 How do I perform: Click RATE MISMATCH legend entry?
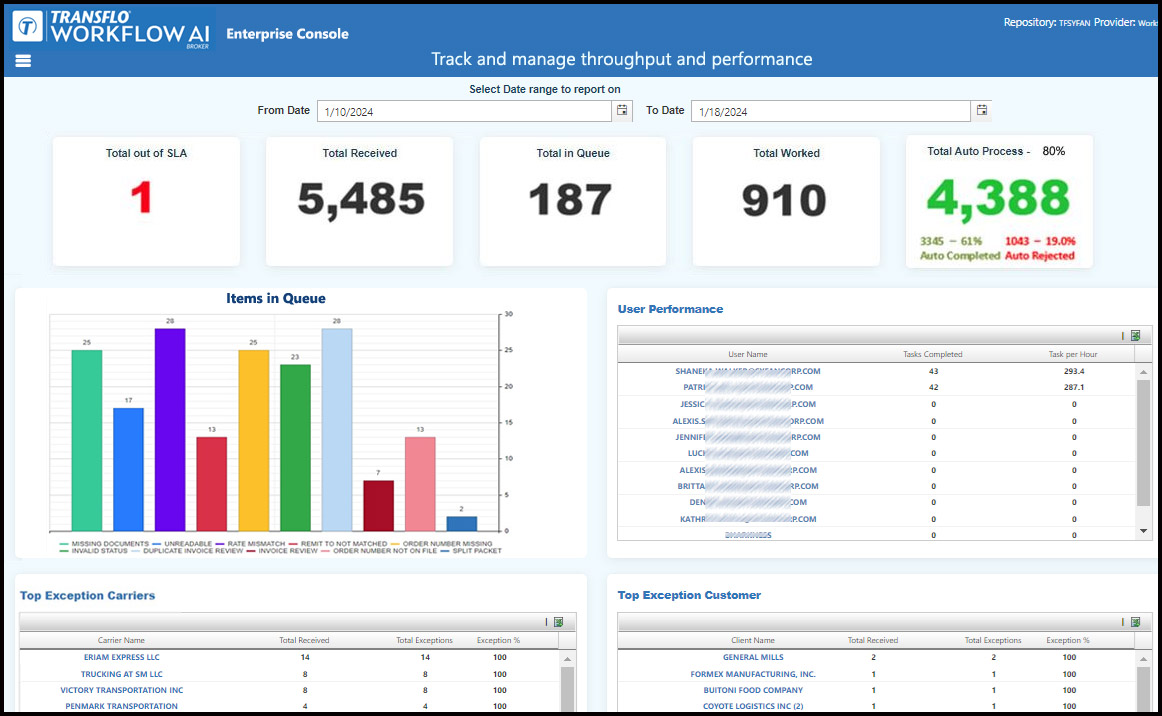coord(250,544)
